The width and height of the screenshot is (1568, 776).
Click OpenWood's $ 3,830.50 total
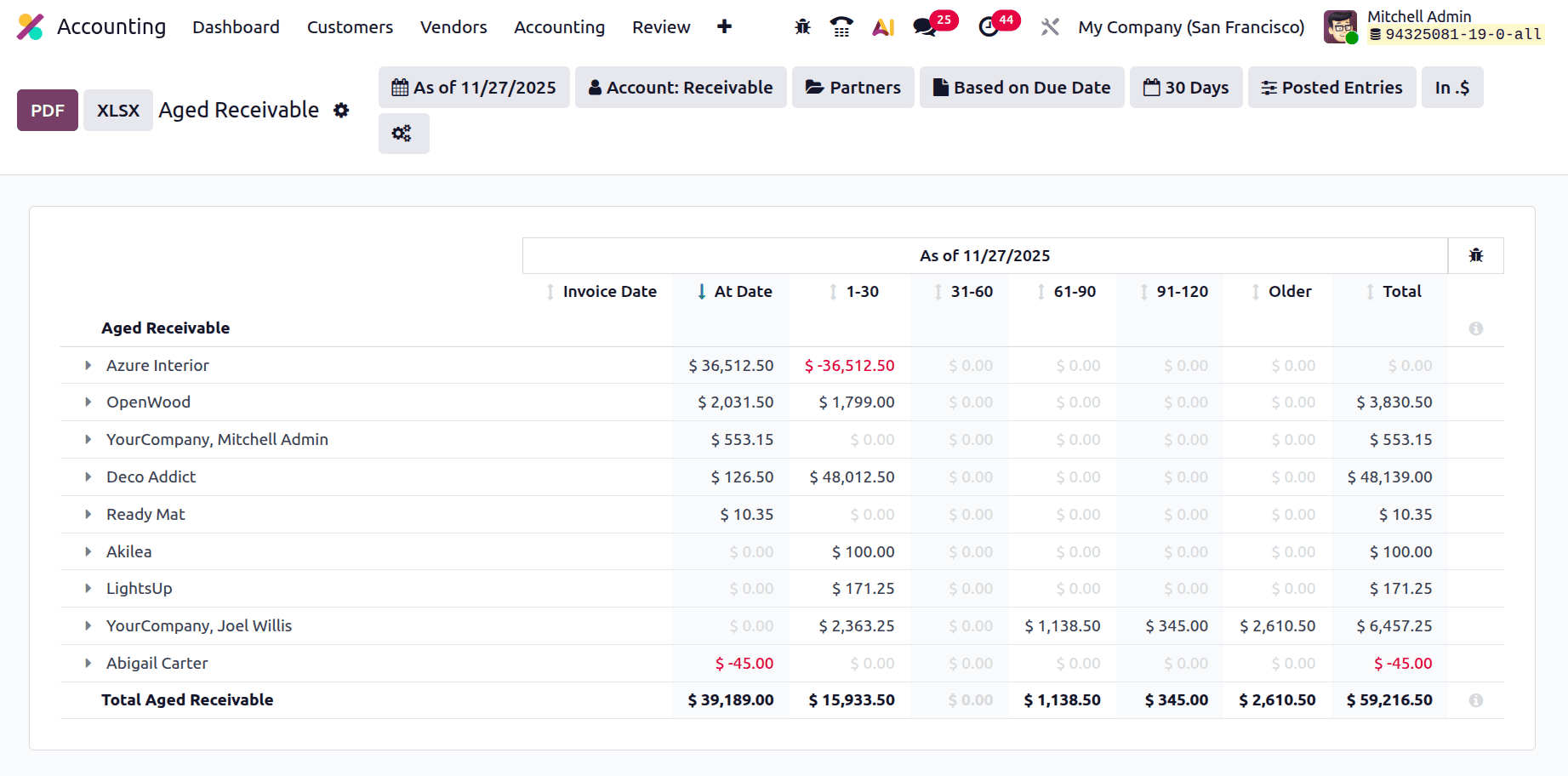pos(1394,402)
